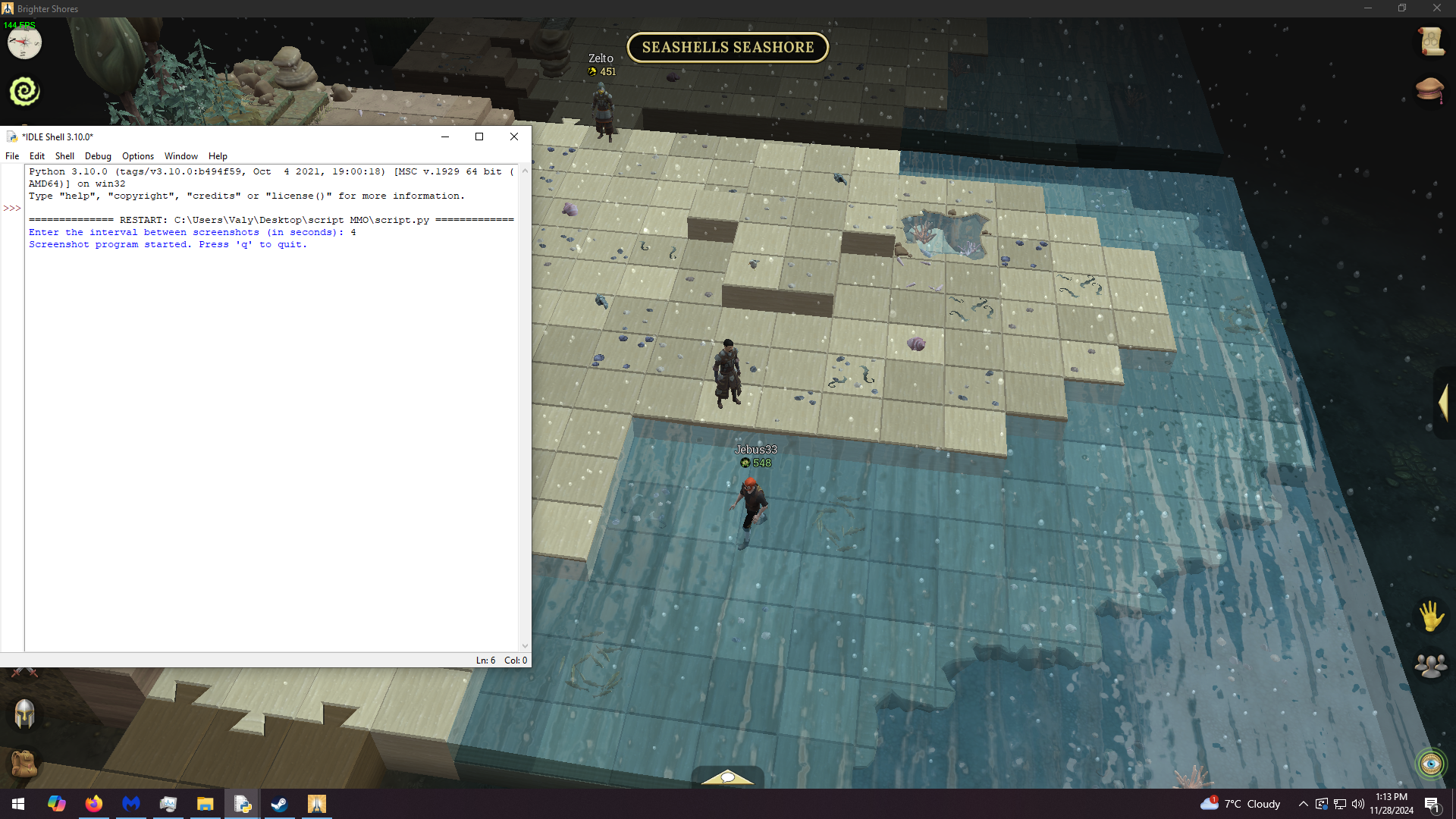Toggle system volume speaker icon

click(1357, 804)
